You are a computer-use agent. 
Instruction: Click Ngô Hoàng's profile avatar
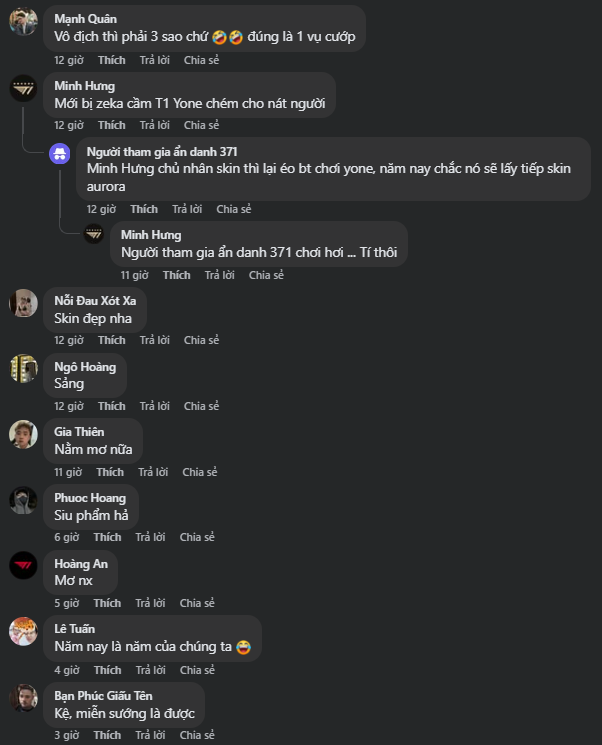click(x=23, y=369)
